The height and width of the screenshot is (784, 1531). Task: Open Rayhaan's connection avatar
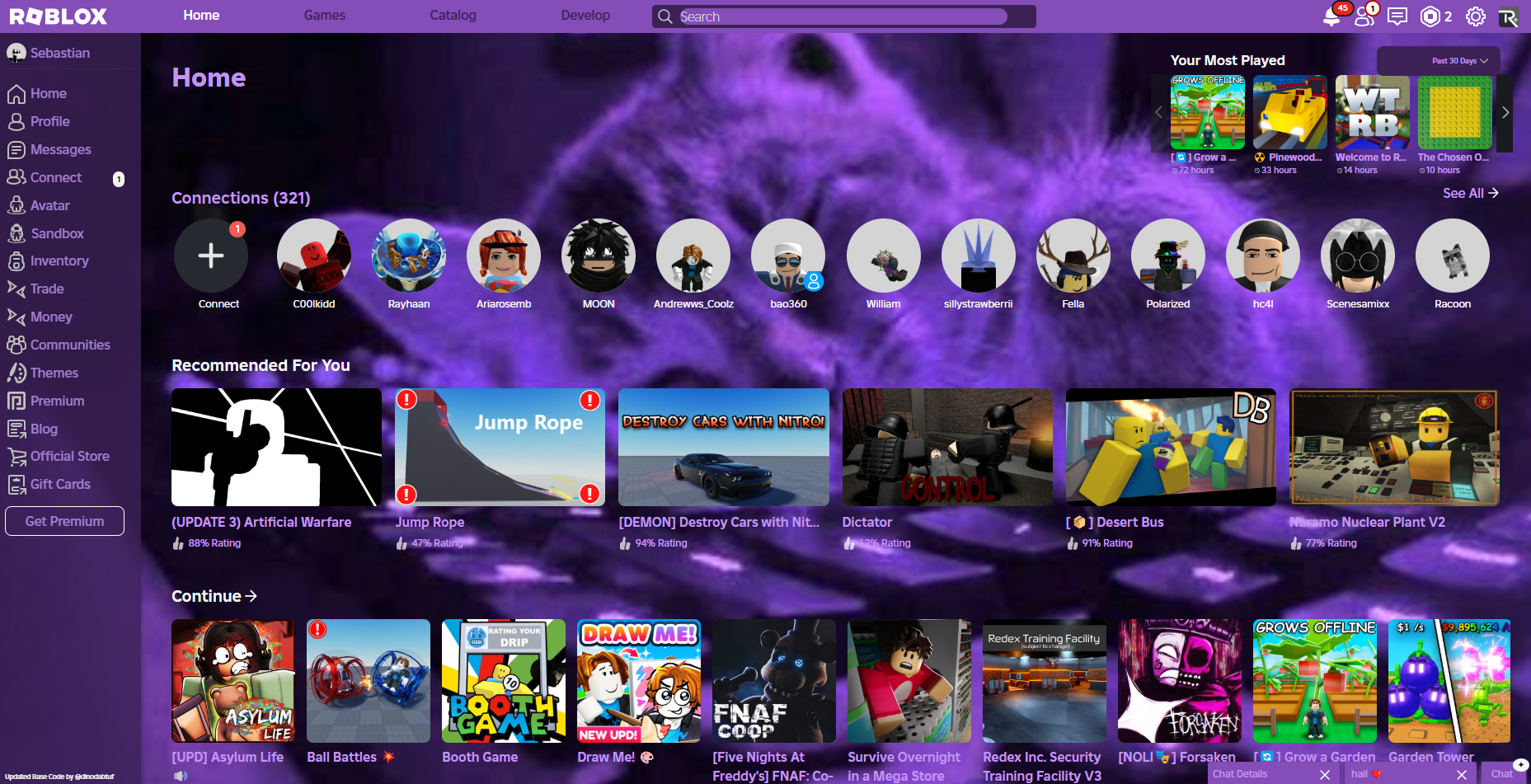tap(409, 256)
